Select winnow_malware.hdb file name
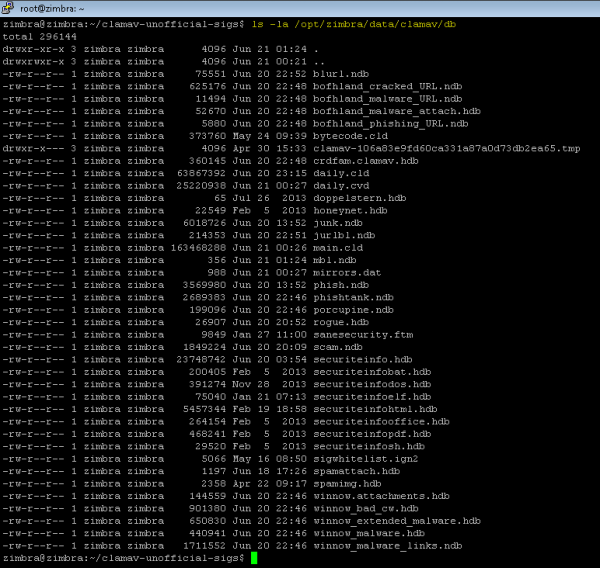This screenshot has width=600, height=568. pyautogui.click(x=369, y=533)
